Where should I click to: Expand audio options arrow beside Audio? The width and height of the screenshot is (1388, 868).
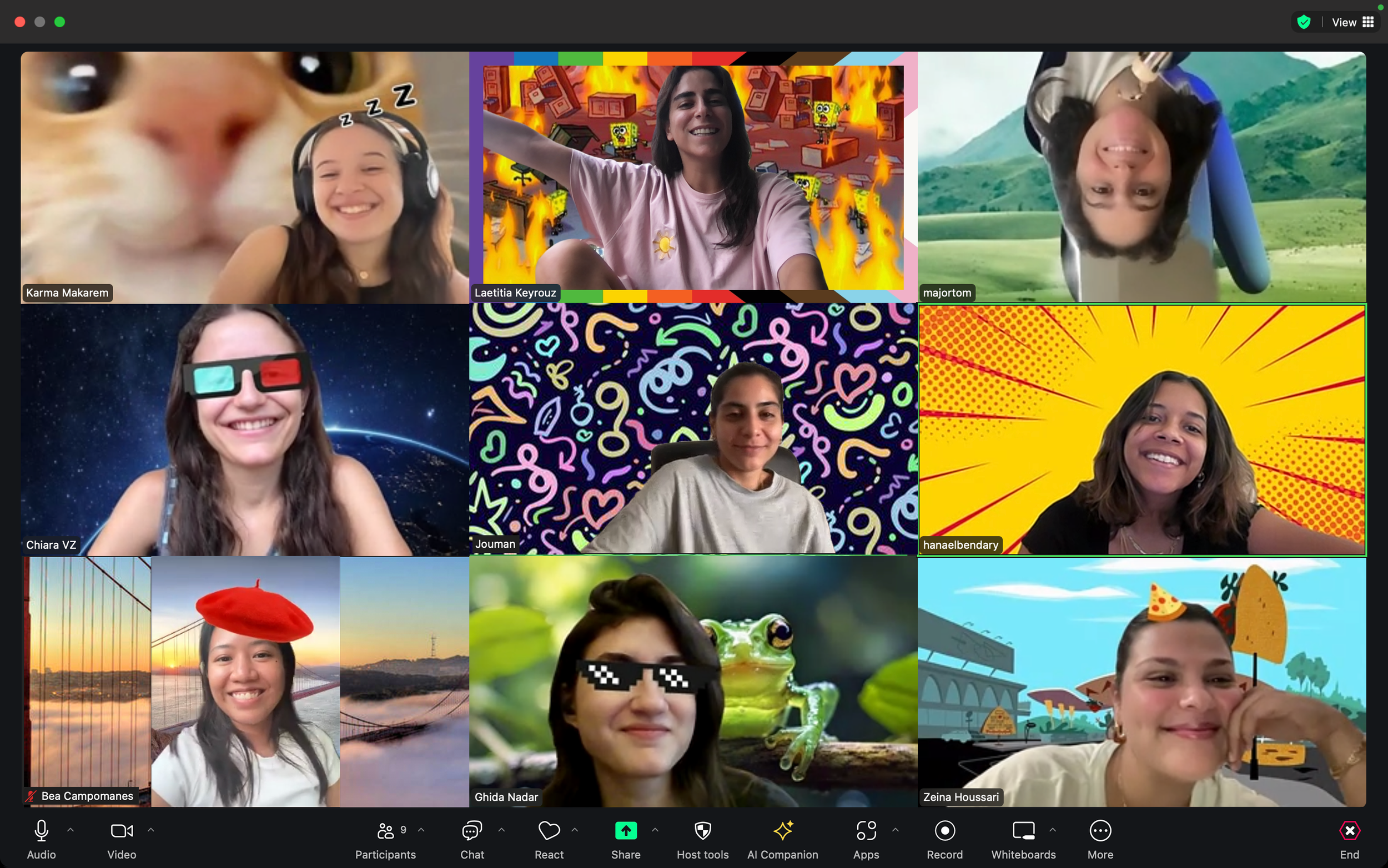click(x=71, y=830)
